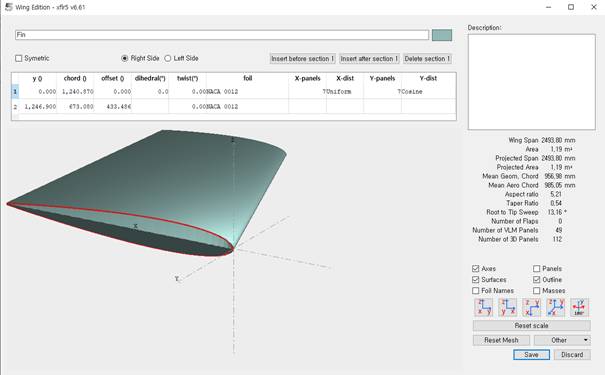
Task: Click inside the Description text box
Action: tap(531, 82)
